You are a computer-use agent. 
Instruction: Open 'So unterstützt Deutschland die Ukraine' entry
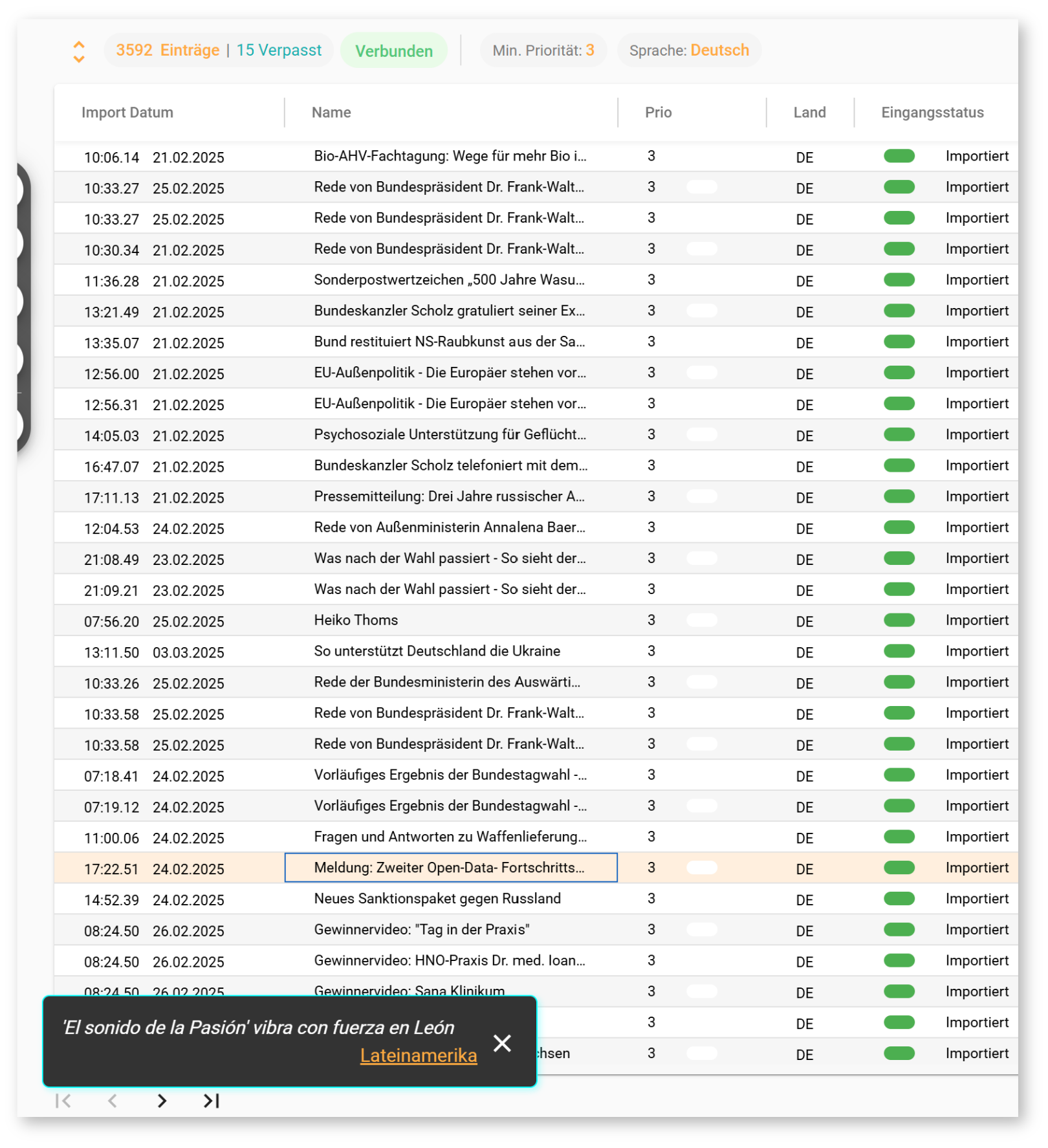click(437, 651)
